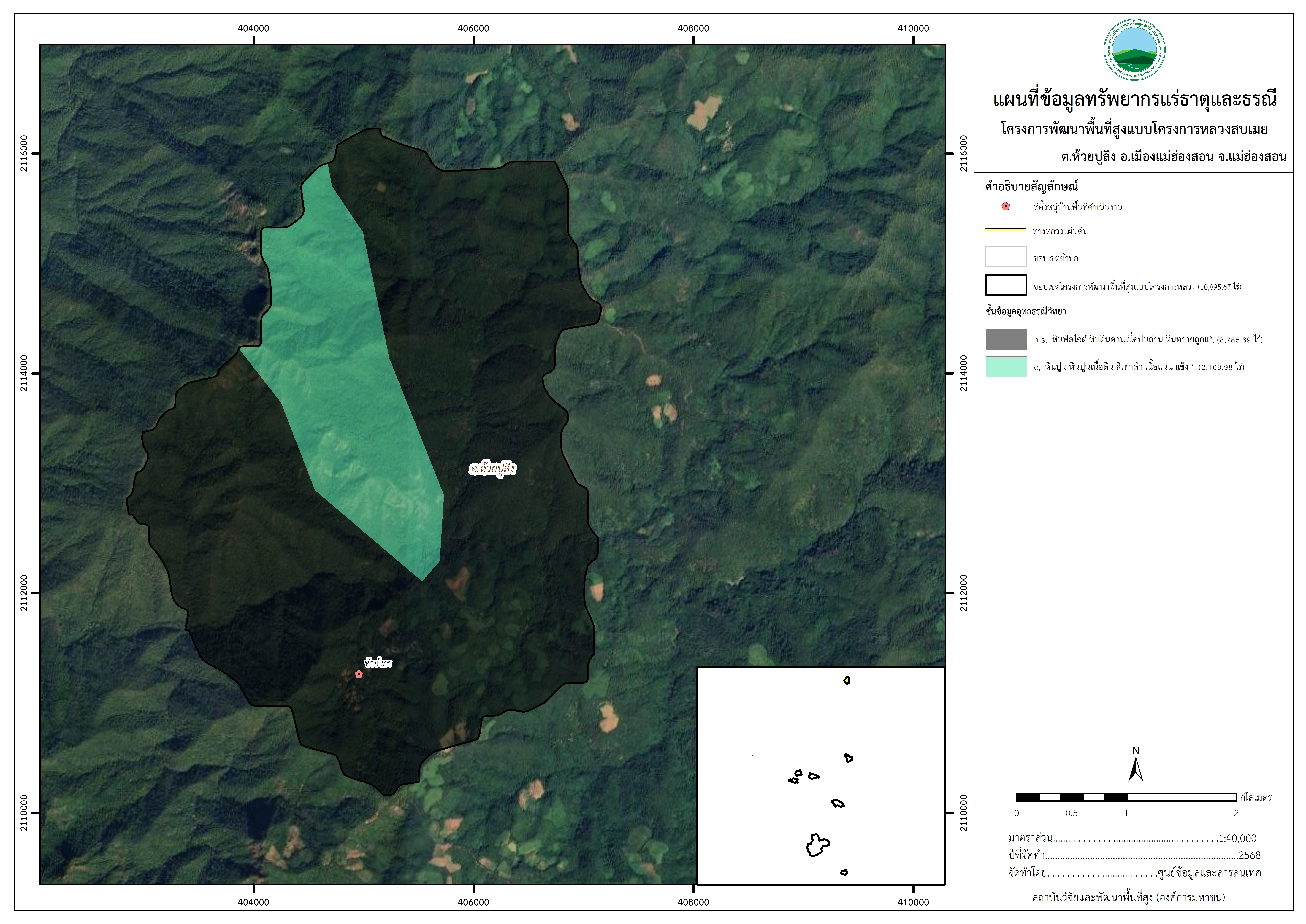Click the 404000 easting label on the top axis
This screenshot has height=924, width=1306.
click(253, 28)
